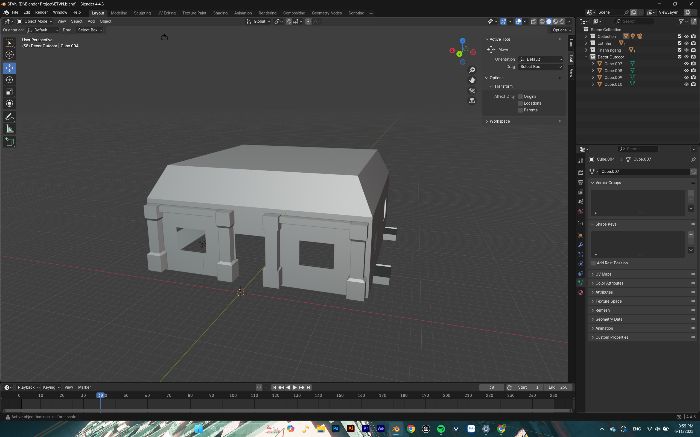Open the Render properties tab
Screen dimensions: 700x437
pos(580,172)
